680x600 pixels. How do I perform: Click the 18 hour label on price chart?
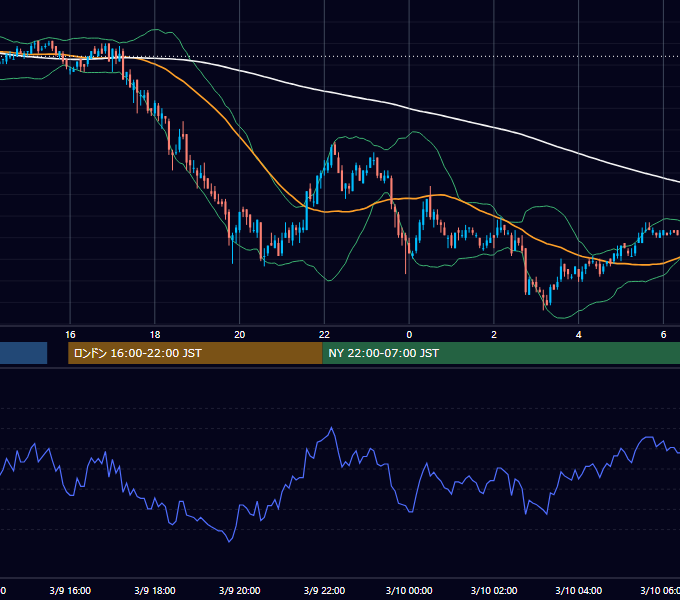(x=155, y=335)
